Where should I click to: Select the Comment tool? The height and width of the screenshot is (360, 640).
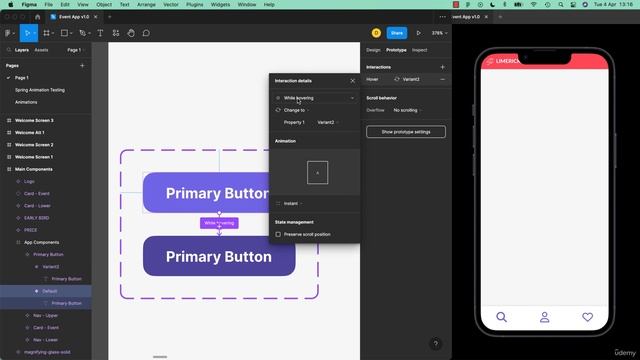click(x=146, y=33)
